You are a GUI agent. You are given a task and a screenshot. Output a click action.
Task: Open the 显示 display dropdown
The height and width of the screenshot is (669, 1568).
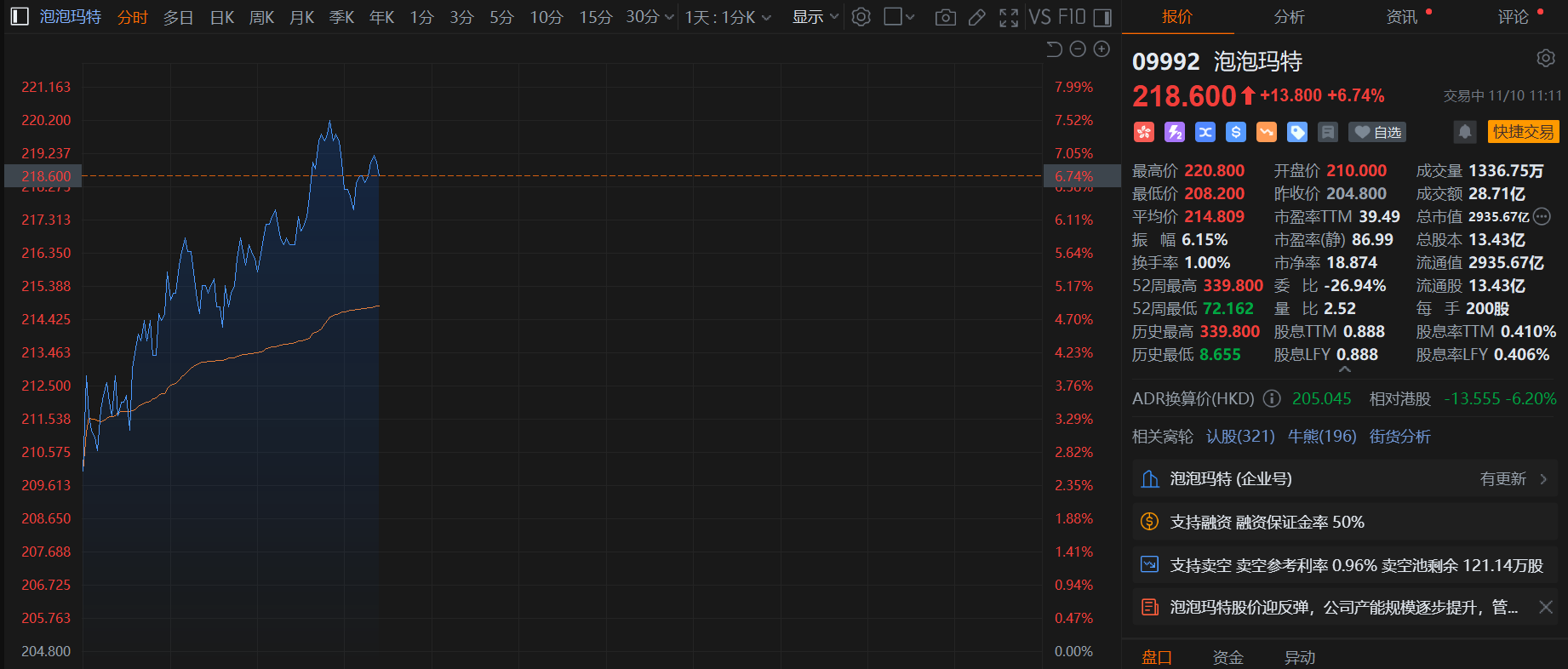click(815, 17)
